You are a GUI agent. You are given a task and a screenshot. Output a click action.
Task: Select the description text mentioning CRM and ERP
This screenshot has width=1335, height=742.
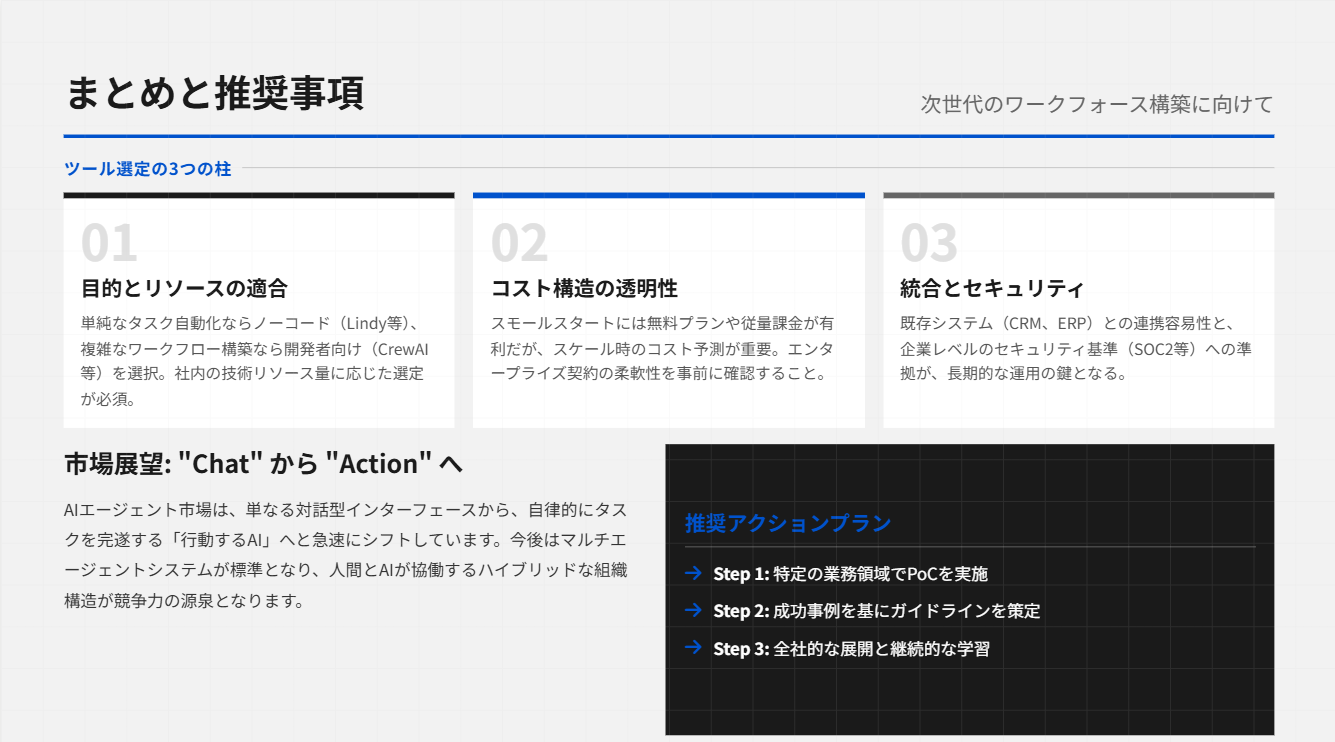pos(1076,349)
